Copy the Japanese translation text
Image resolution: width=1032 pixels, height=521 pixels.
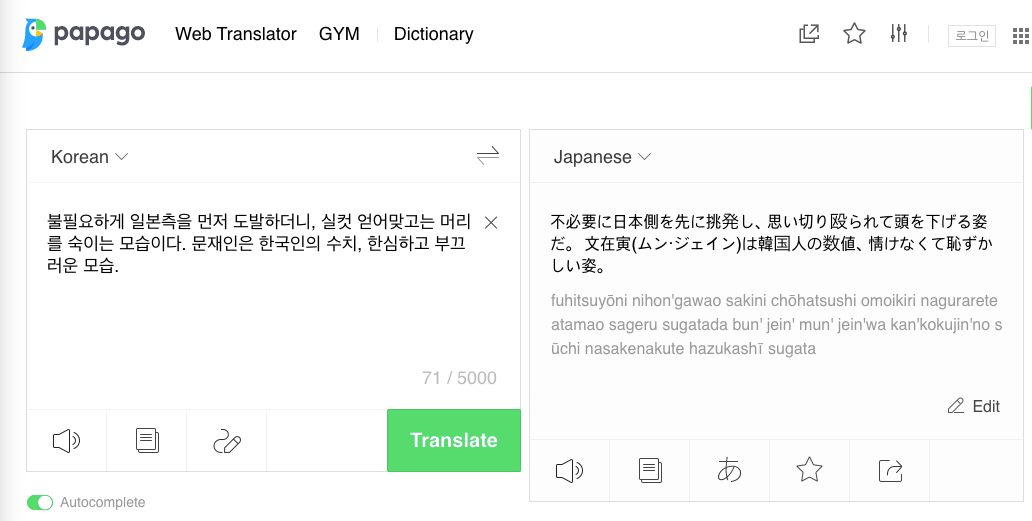650,470
